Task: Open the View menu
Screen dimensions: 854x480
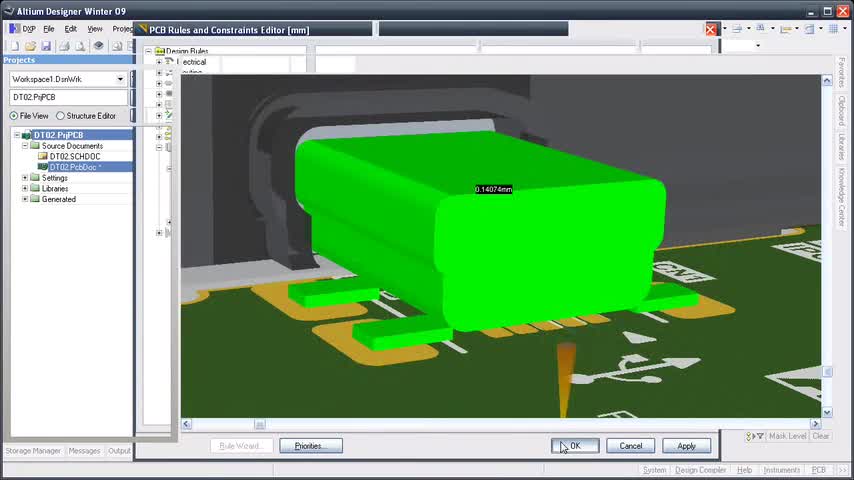Action: (95, 29)
